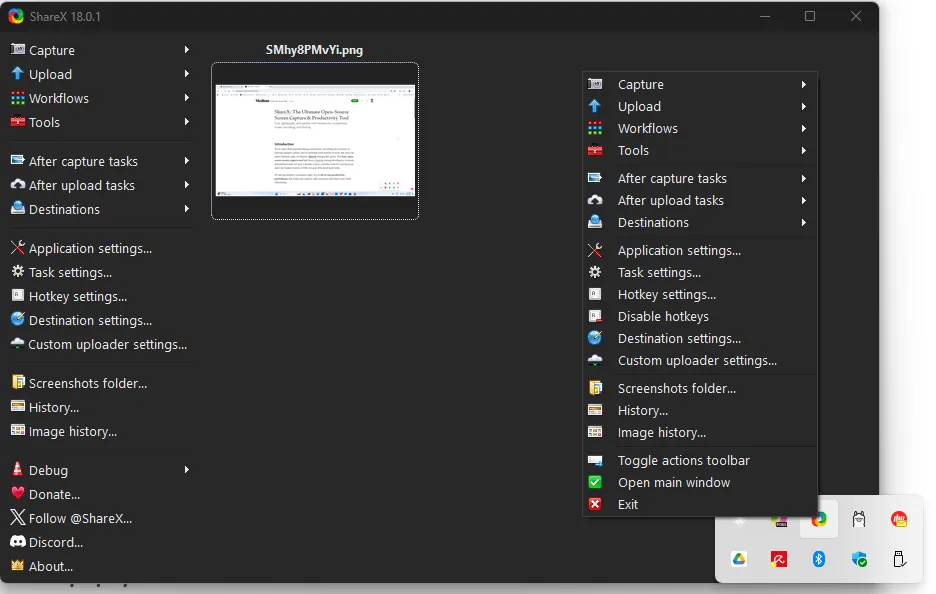This screenshot has width=936, height=594.
Task: Choose History from the context menu
Action: click(644, 410)
